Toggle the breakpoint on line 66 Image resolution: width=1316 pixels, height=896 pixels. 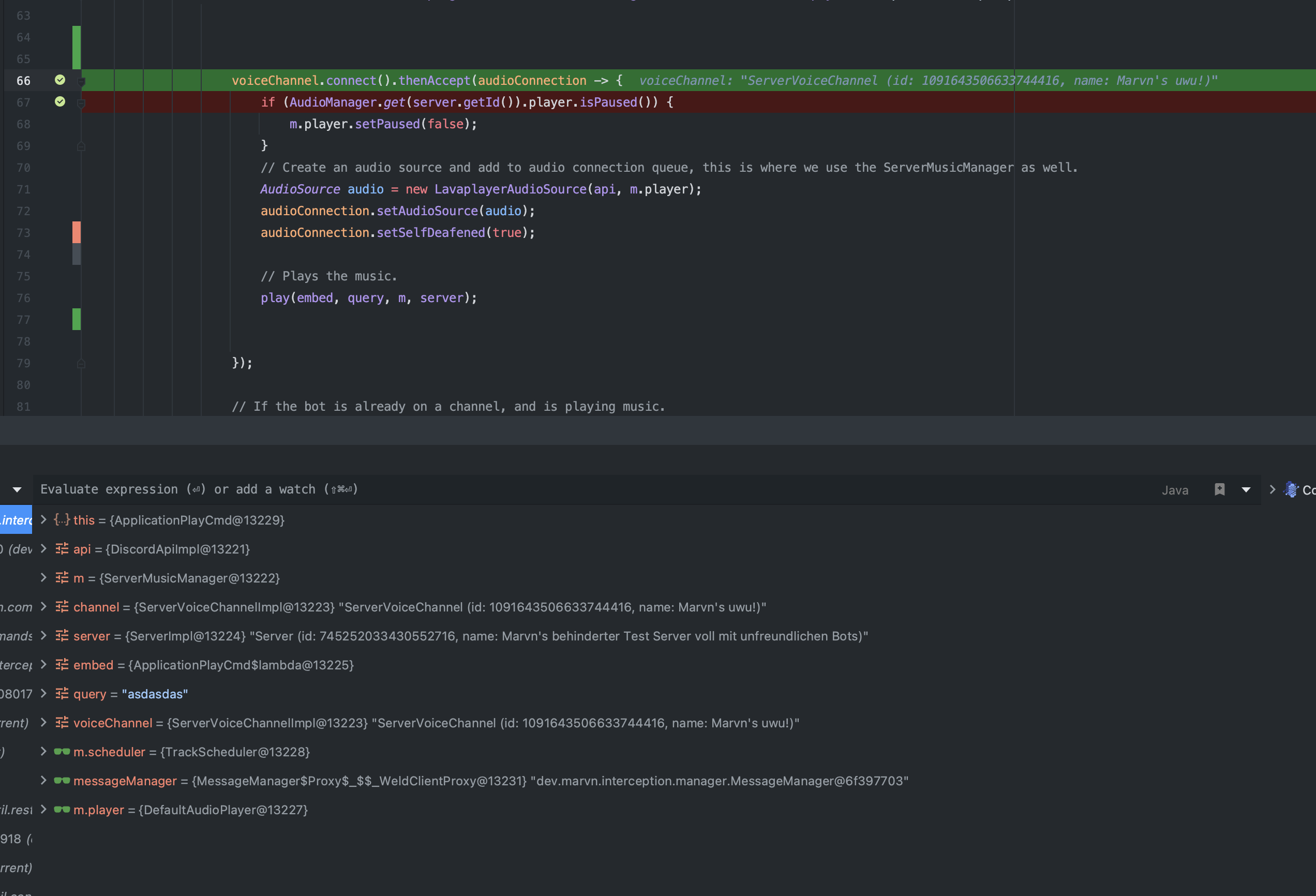(59, 80)
